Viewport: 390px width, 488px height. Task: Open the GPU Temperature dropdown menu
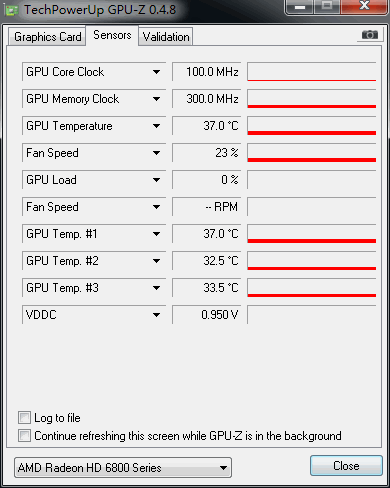click(156, 126)
